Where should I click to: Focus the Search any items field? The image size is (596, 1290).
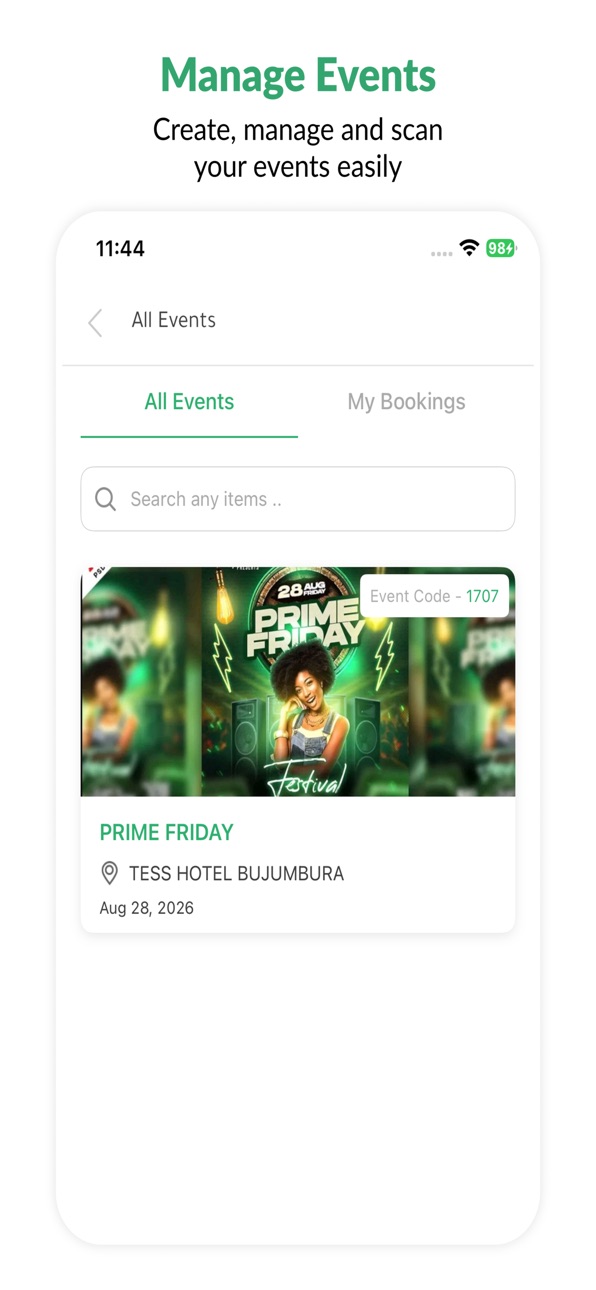click(x=298, y=499)
